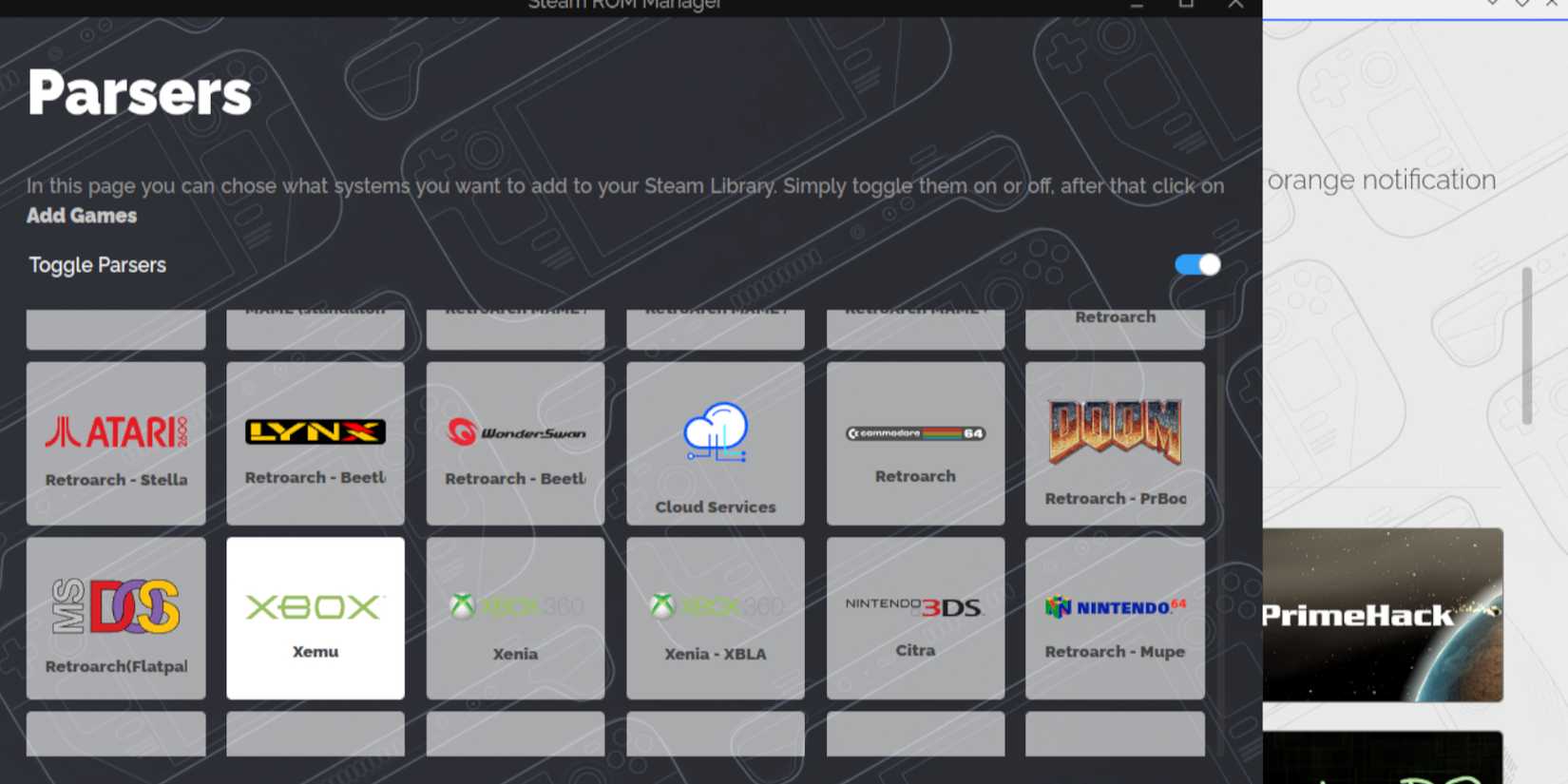Close the Steam ROM Manager window

[1235, 5]
